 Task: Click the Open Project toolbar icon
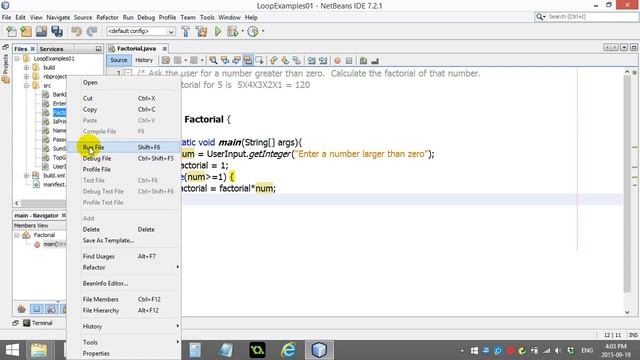click(42, 31)
